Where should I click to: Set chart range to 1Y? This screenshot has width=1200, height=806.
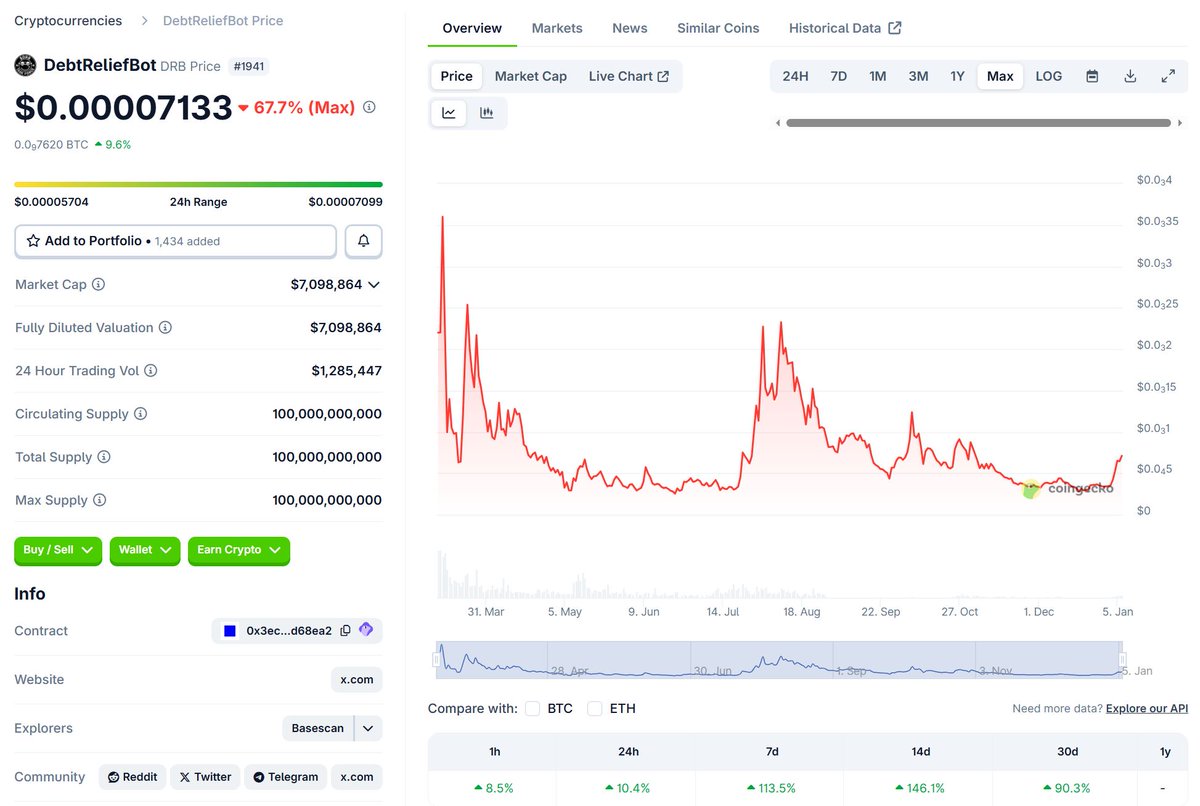pos(957,76)
